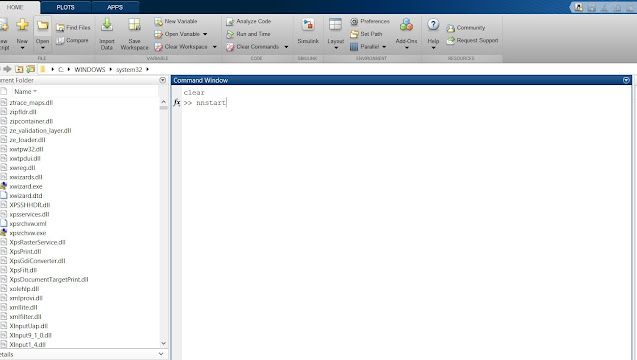Expand the New dropdown arrow
This screenshot has width=637, height=360.
point(22,48)
